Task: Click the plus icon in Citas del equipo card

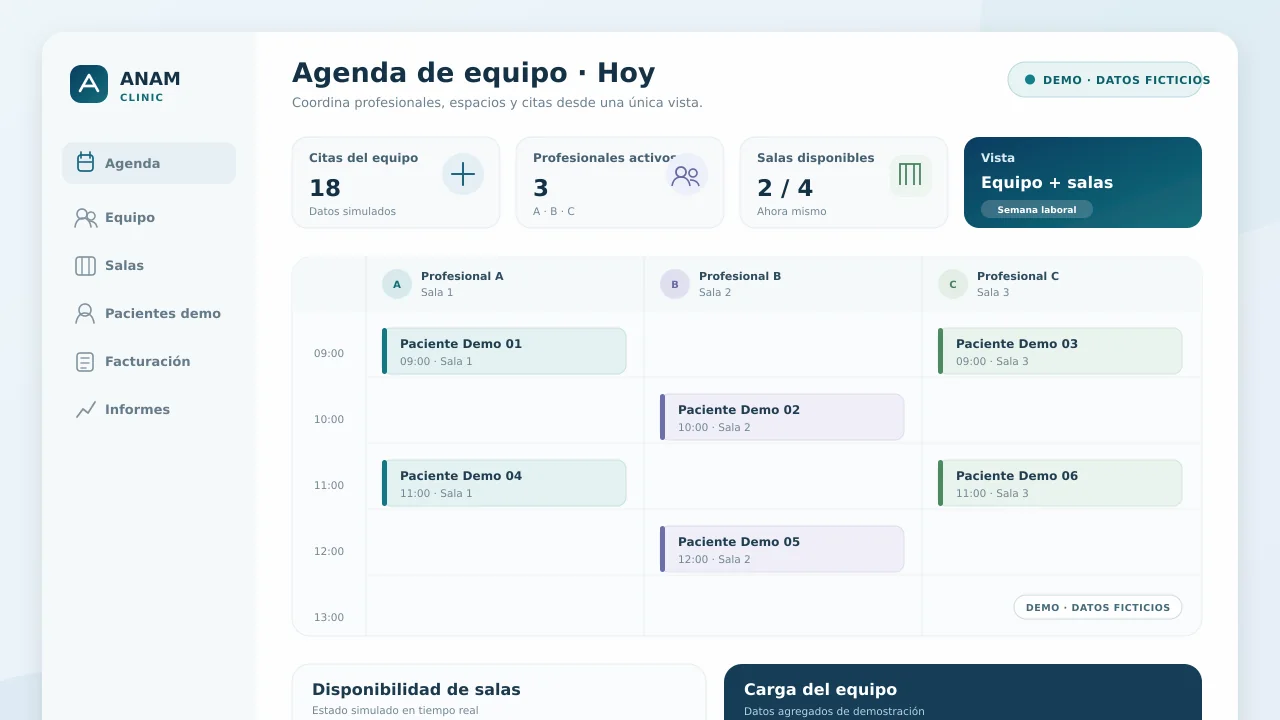Action: click(463, 175)
